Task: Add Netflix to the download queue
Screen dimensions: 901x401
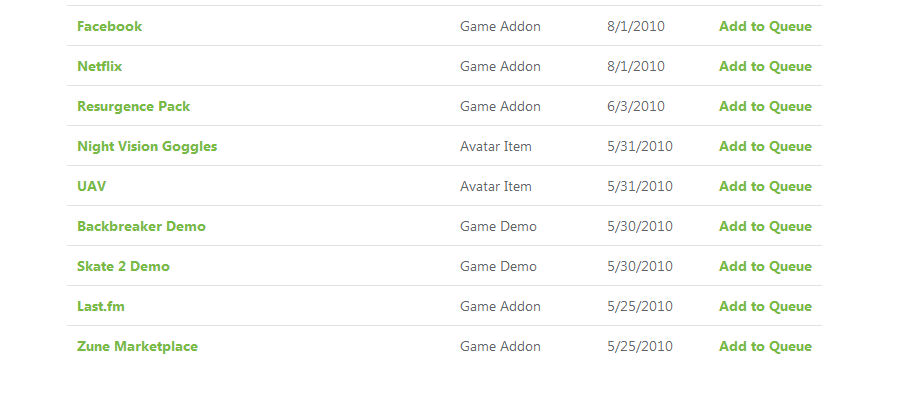Action: point(765,67)
